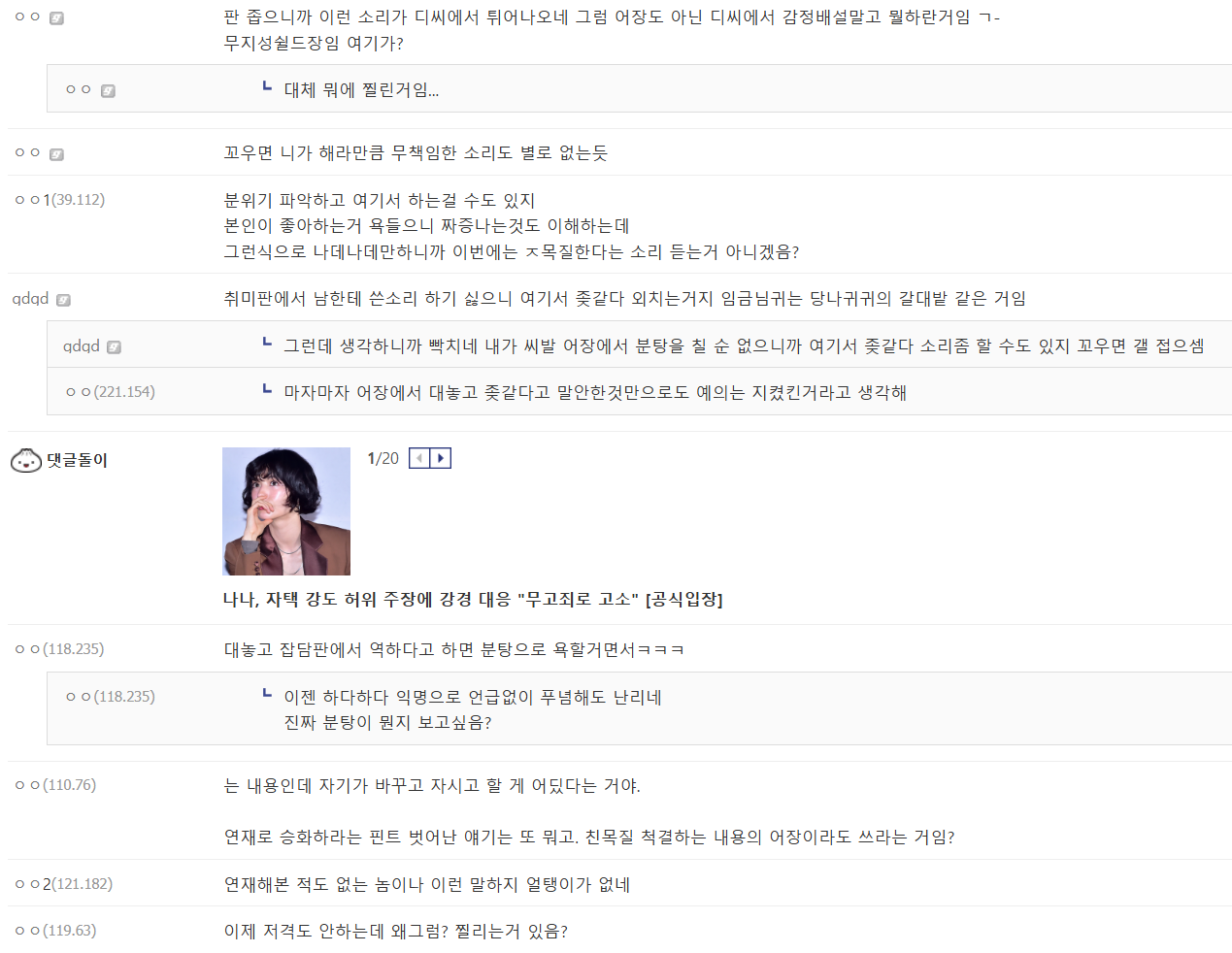Click the '대놓고 잡담판에서 역하다고' comment text

454,649
